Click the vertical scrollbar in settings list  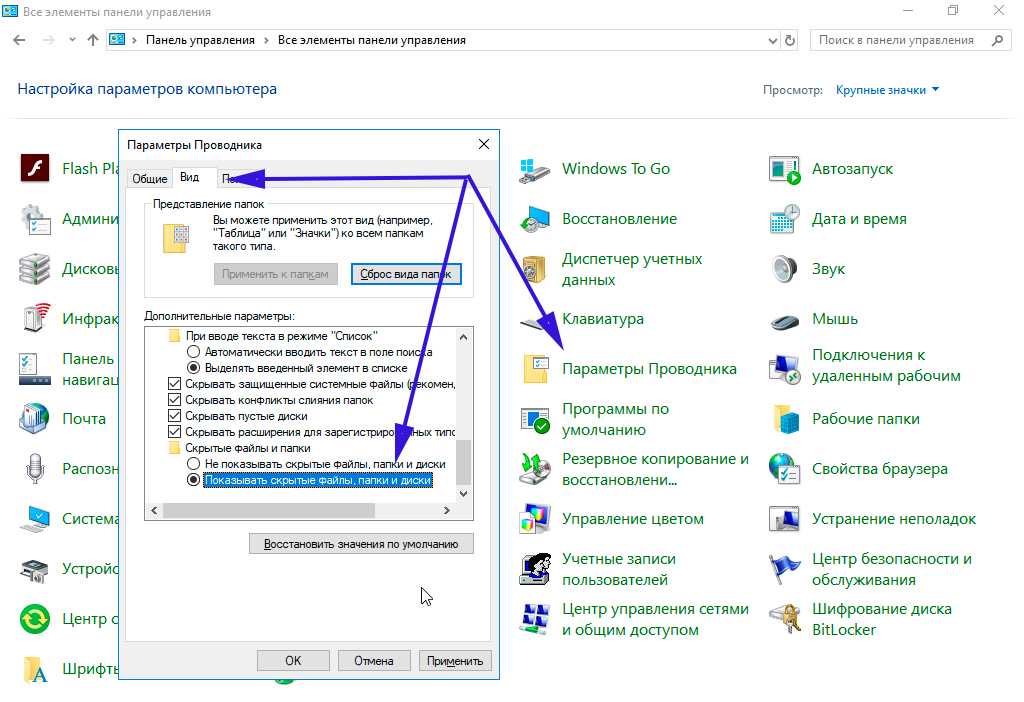pos(463,462)
